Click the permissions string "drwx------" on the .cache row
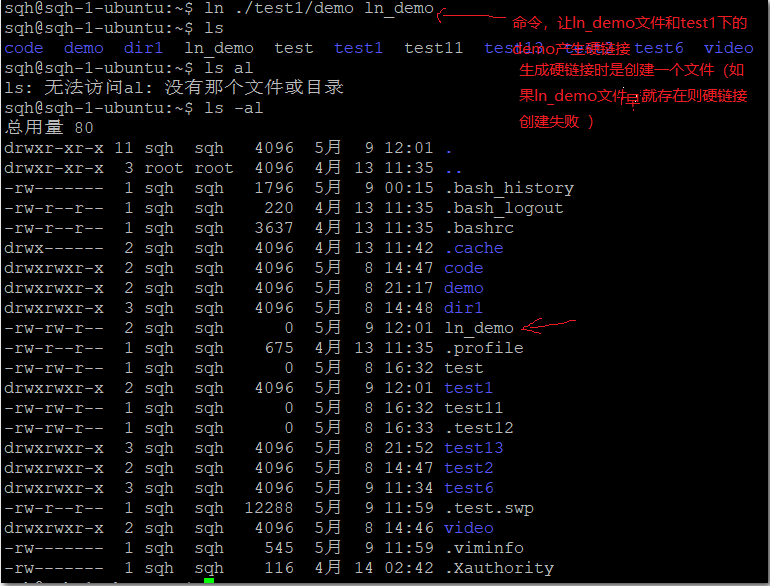Screen dimensions: 770x586 click(x=54, y=248)
